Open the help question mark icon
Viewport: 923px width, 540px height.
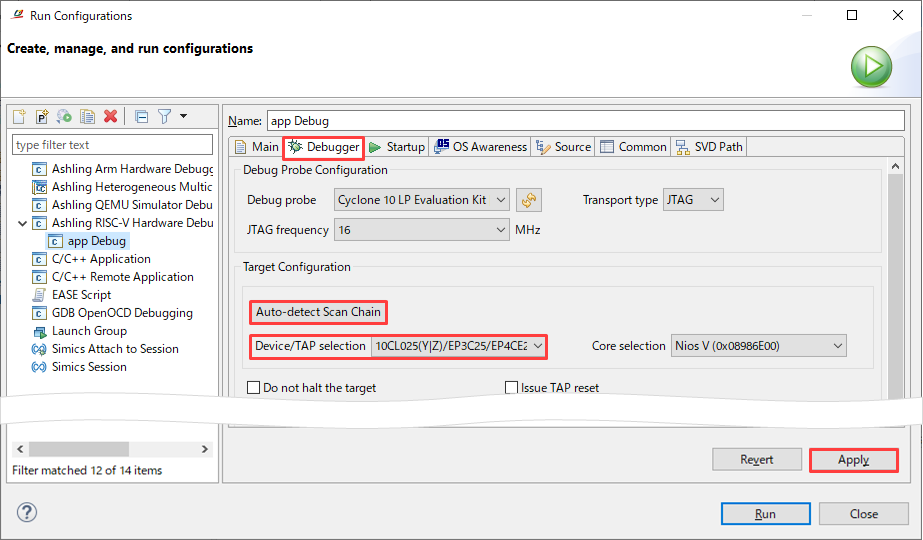tap(26, 512)
